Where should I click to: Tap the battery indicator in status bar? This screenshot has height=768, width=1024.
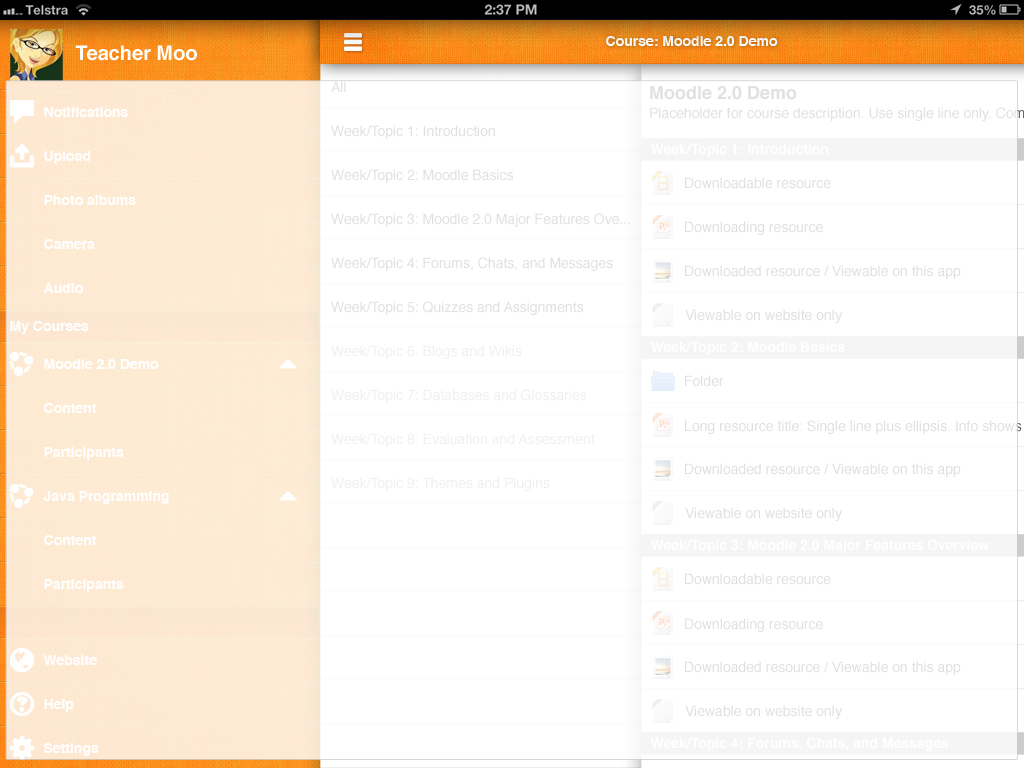pos(1009,10)
